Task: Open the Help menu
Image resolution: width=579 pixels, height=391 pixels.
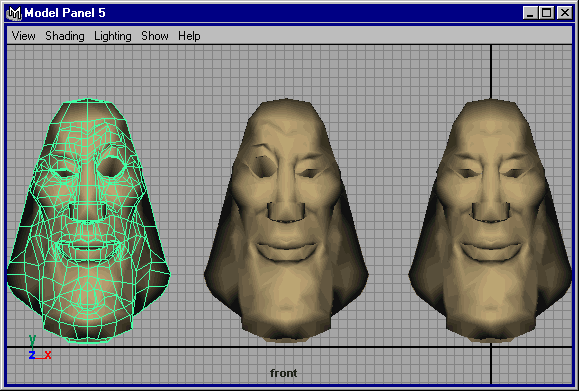Action: pyautogui.click(x=189, y=36)
